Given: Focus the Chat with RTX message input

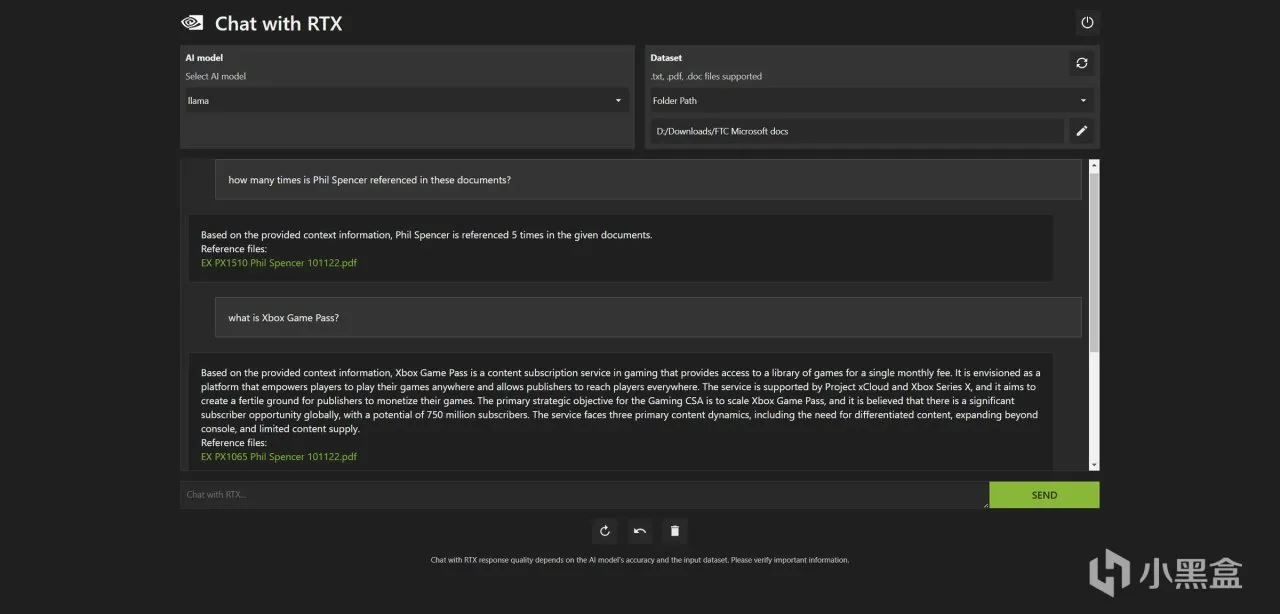Looking at the screenshot, I should click(584, 495).
